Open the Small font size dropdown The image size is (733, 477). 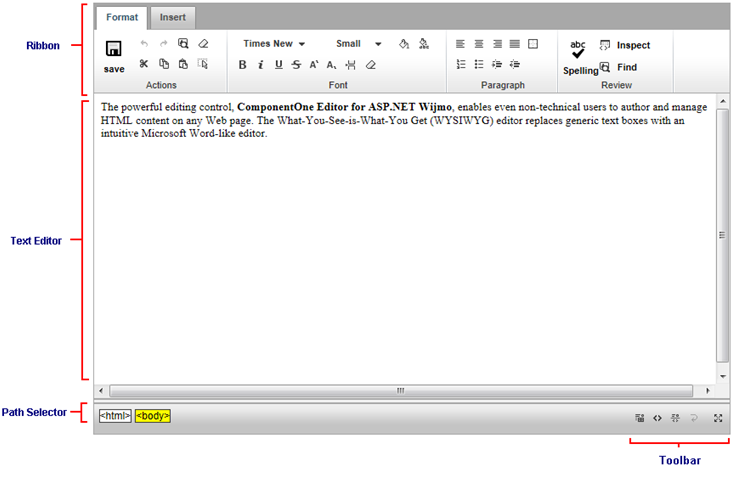pyautogui.click(x=359, y=43)
